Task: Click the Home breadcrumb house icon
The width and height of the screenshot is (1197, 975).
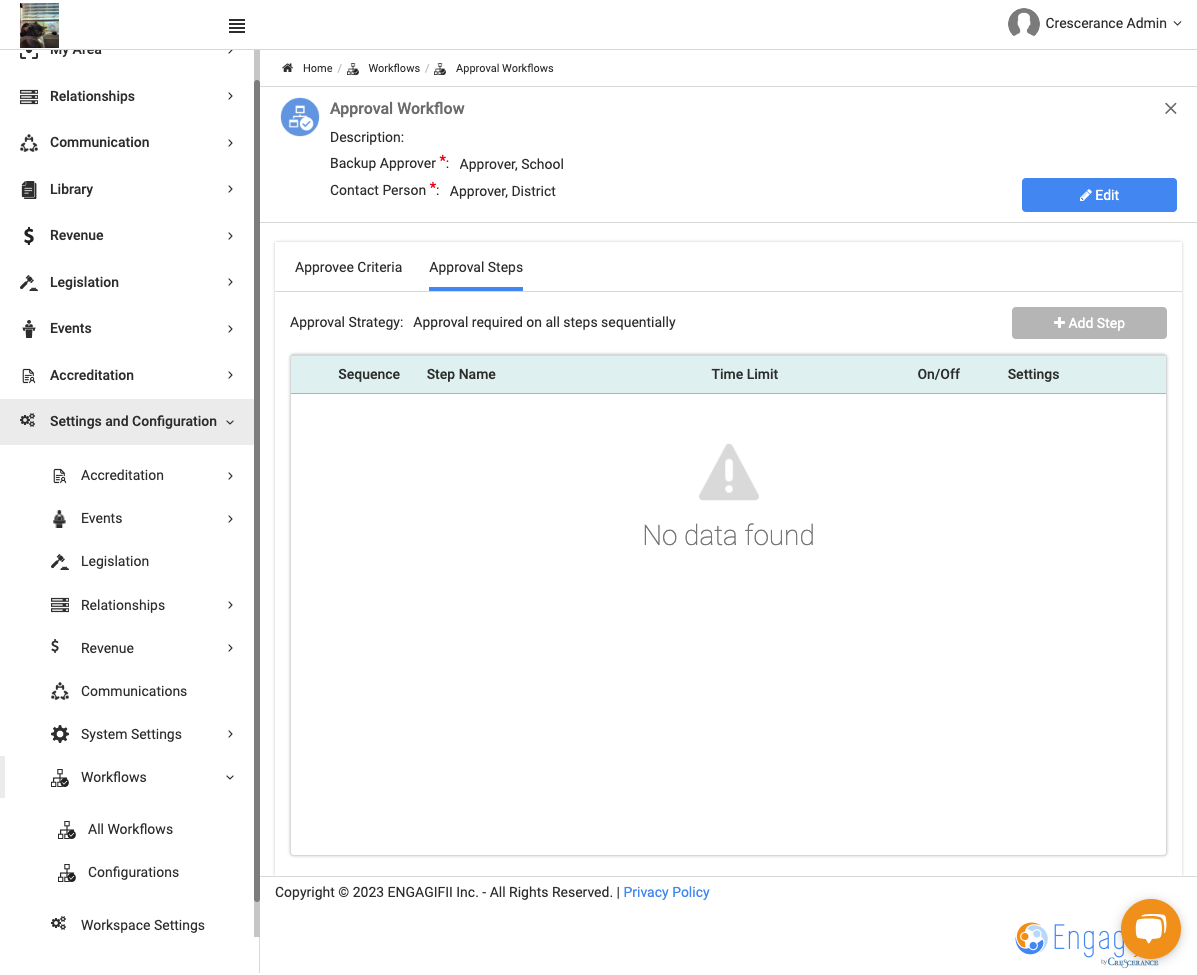Action: (288, 68)
